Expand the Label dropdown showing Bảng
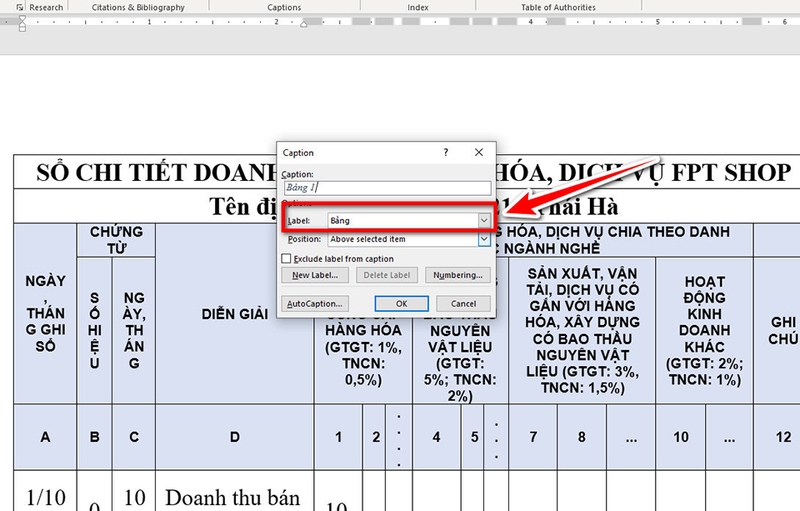The image size is (800, 511). pos(484,220)
